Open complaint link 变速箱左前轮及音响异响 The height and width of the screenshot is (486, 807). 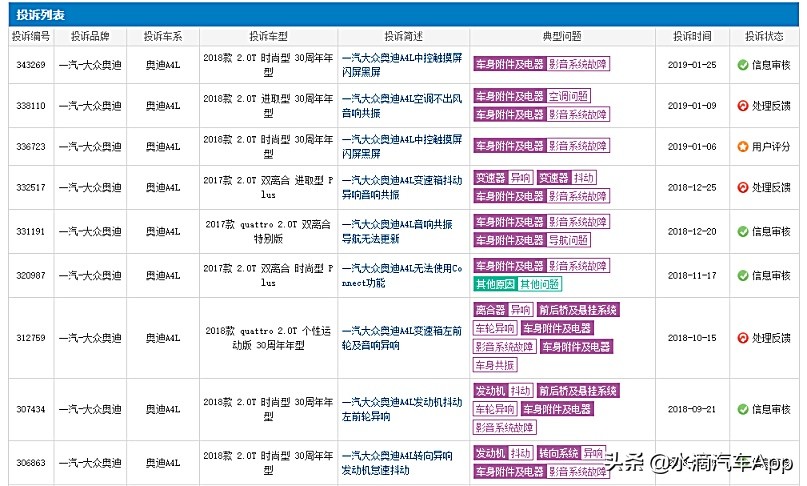[x=402, y=338]
